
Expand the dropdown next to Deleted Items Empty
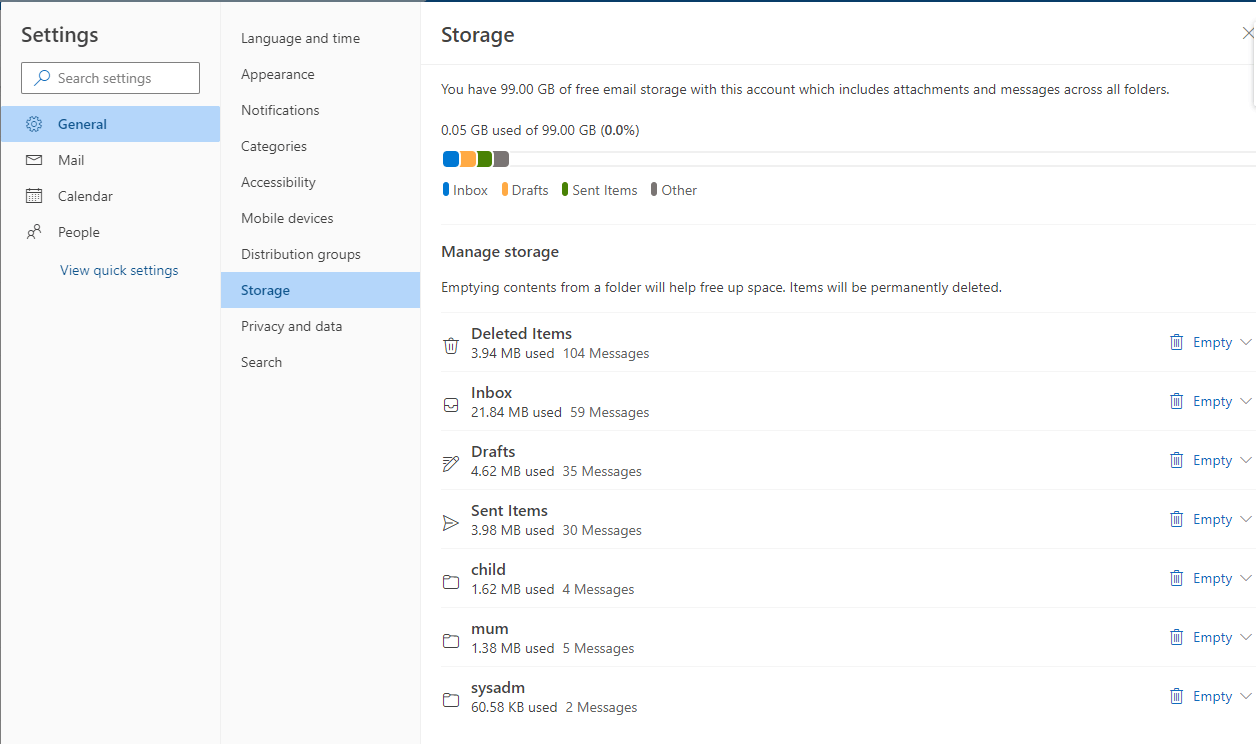click(1245, 342)
